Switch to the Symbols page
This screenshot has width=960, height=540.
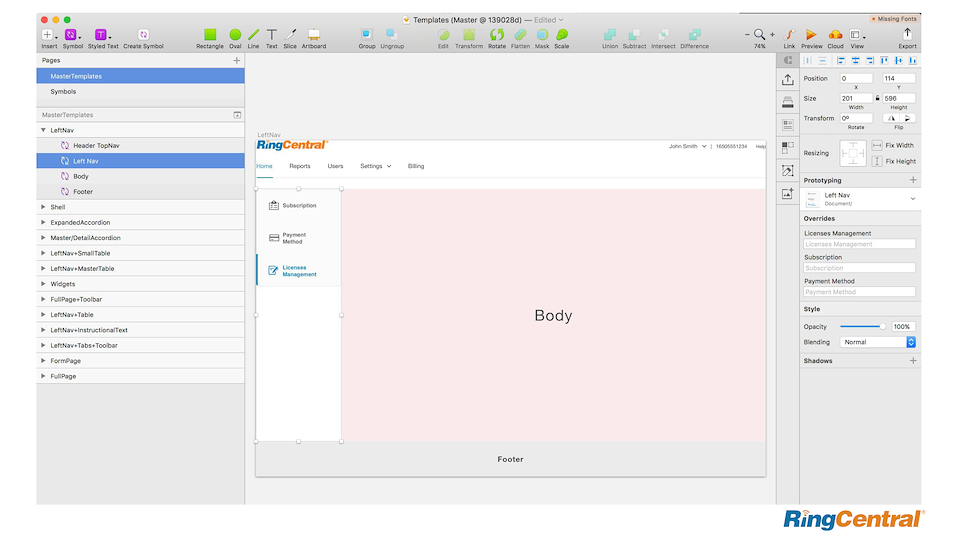[x=63, y=92]
